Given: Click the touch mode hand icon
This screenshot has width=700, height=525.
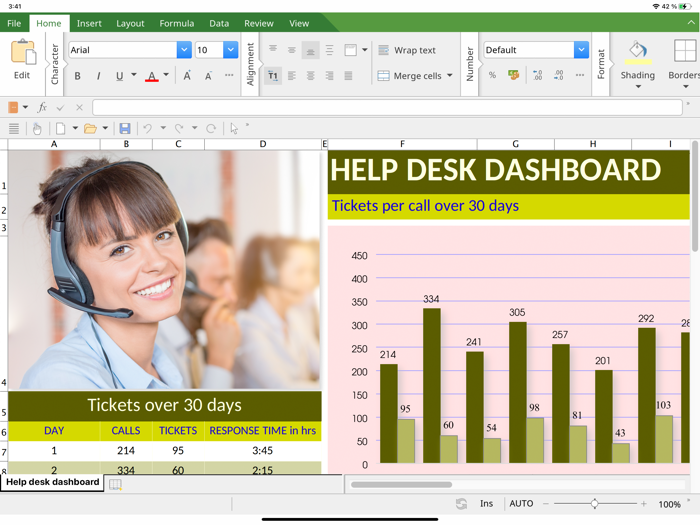Looking at the screenshot, I should click(x=37, y=129).
